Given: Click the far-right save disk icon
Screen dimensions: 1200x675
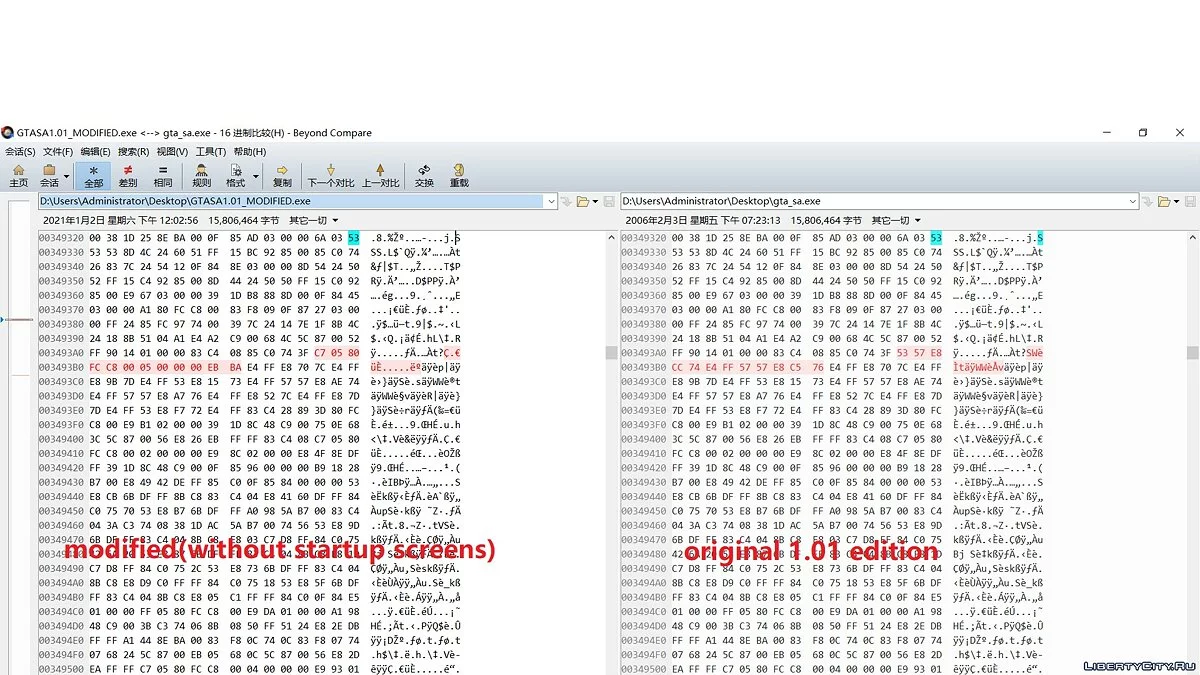Looking at the screenshot, I should (x=1192, y=201).
